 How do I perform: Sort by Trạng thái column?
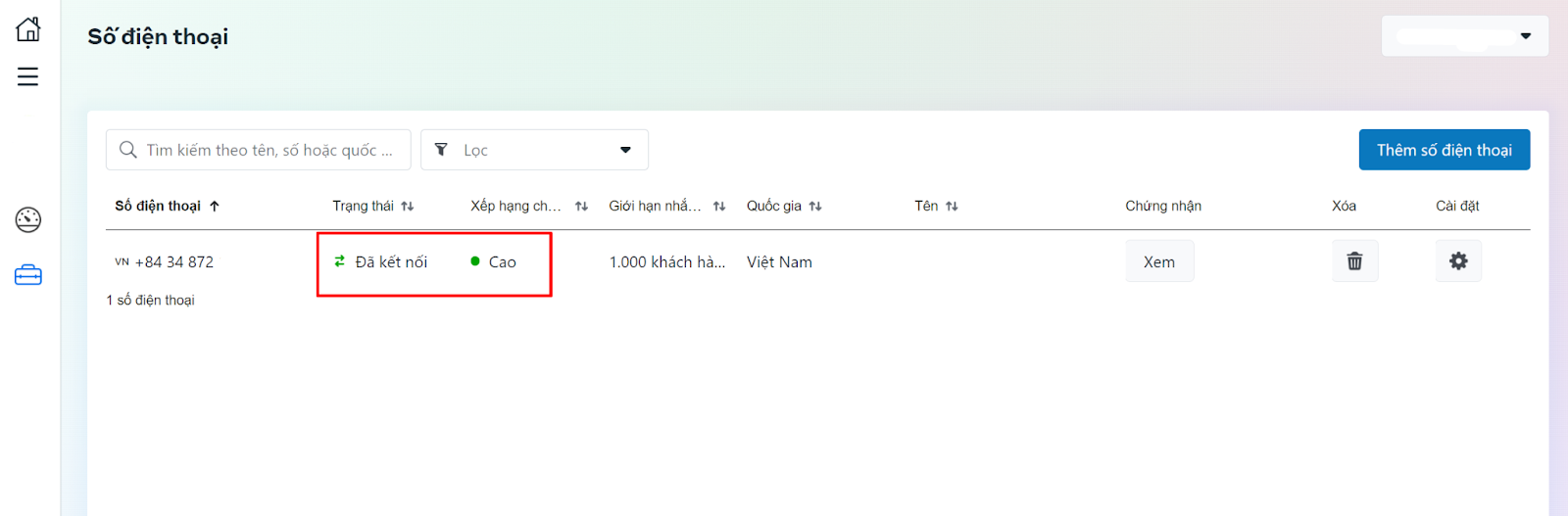pyautogui.click(x=408, y=206)
